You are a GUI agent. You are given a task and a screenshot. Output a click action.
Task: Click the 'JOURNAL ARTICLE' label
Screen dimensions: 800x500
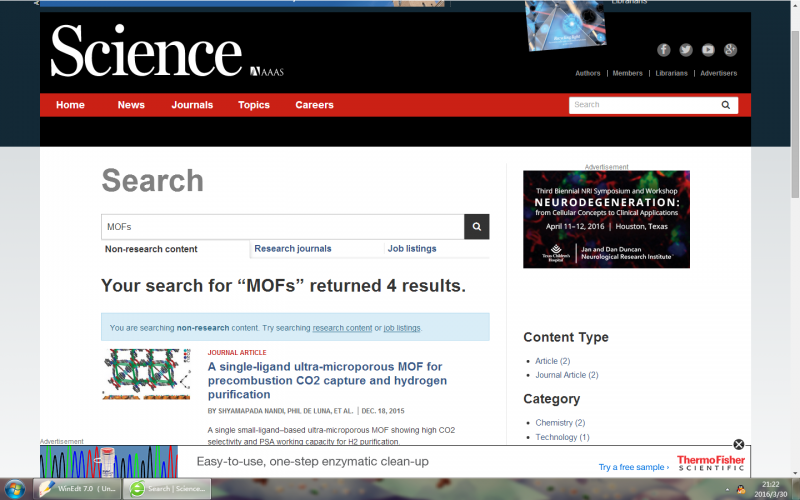coord(237,353)
